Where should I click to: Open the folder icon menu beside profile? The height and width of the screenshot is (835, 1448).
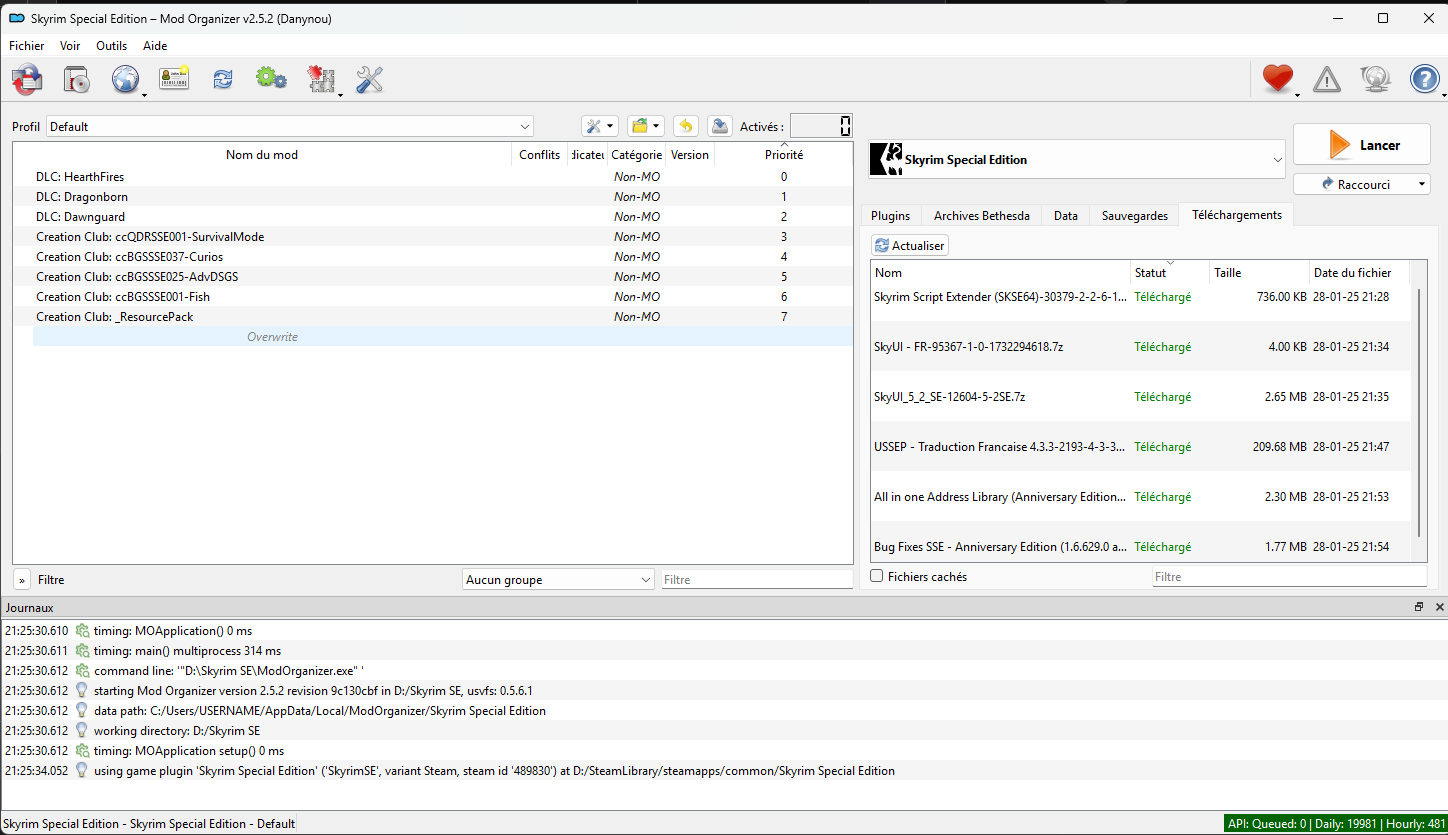click(646, 126)
